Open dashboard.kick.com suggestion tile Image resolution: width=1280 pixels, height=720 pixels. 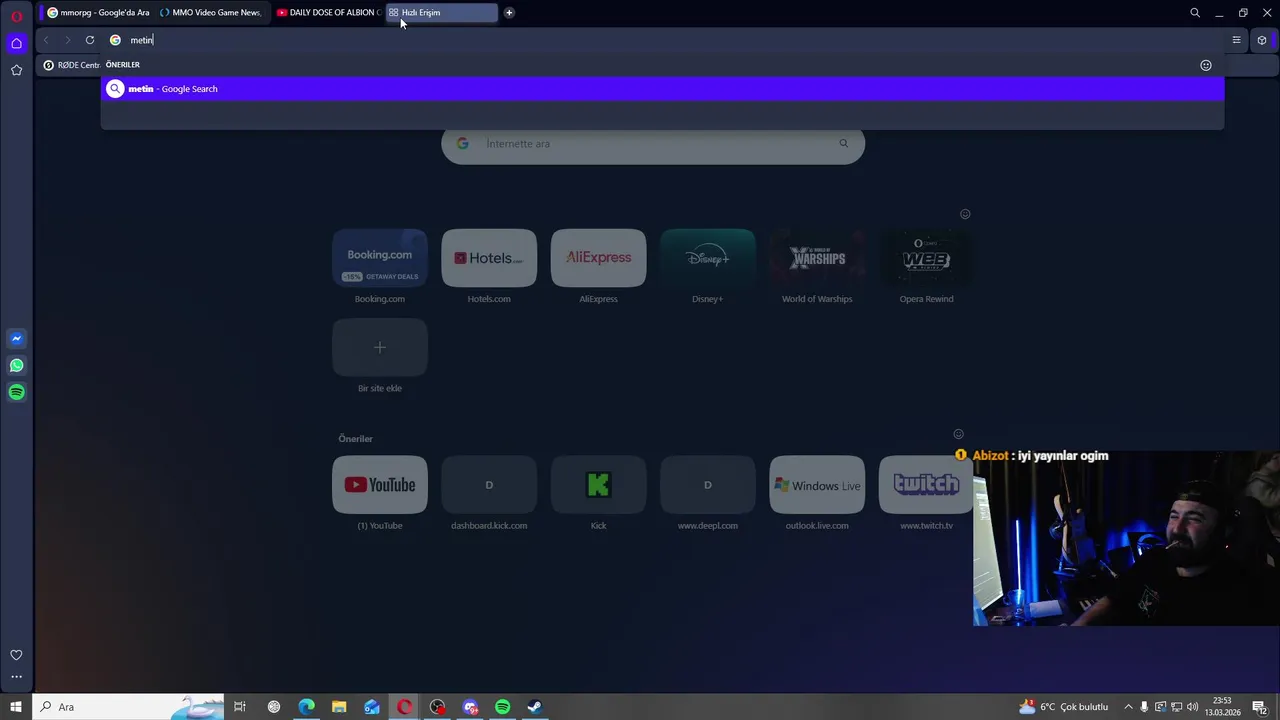coord(489,485)
